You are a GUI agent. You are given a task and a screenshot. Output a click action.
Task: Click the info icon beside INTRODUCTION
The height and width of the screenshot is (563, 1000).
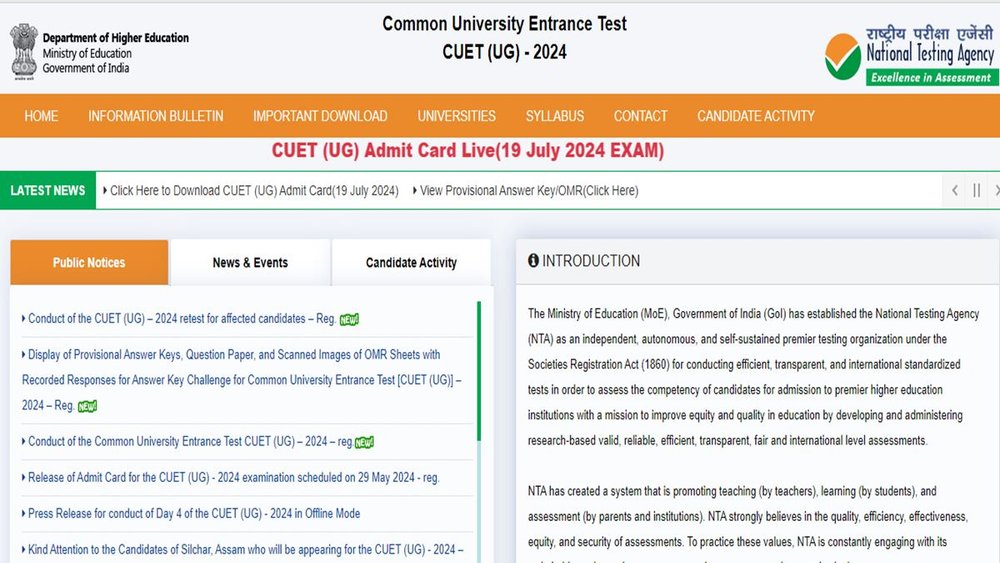[x=533, y=261]
